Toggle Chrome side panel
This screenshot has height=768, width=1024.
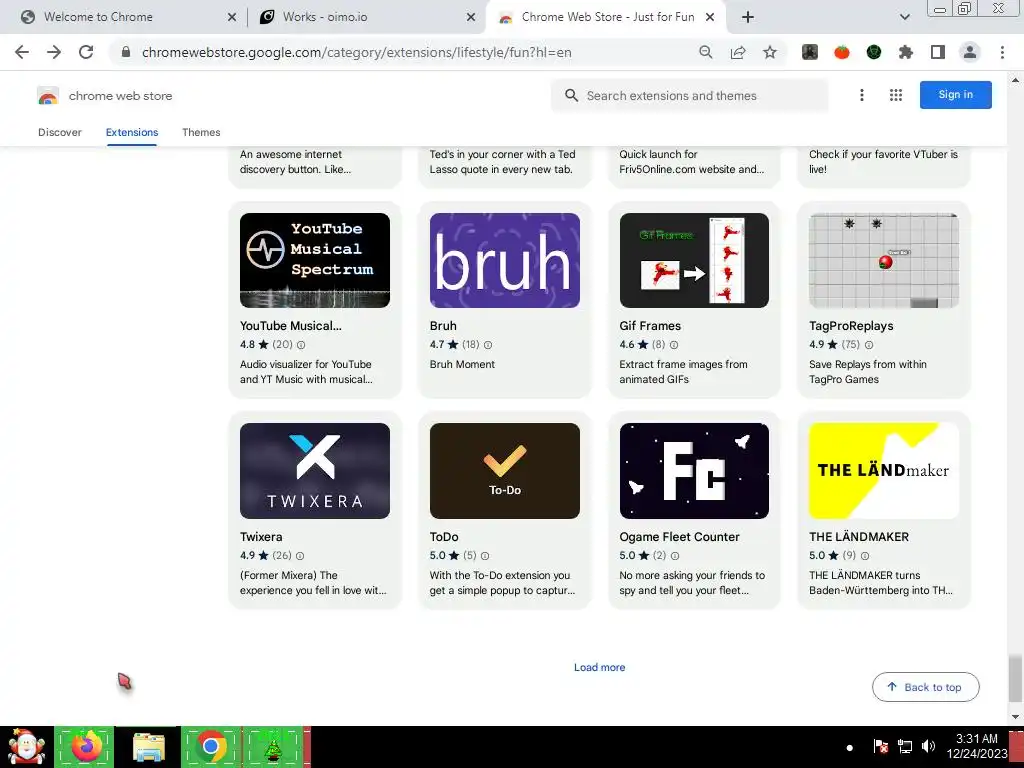click(938, 52)
